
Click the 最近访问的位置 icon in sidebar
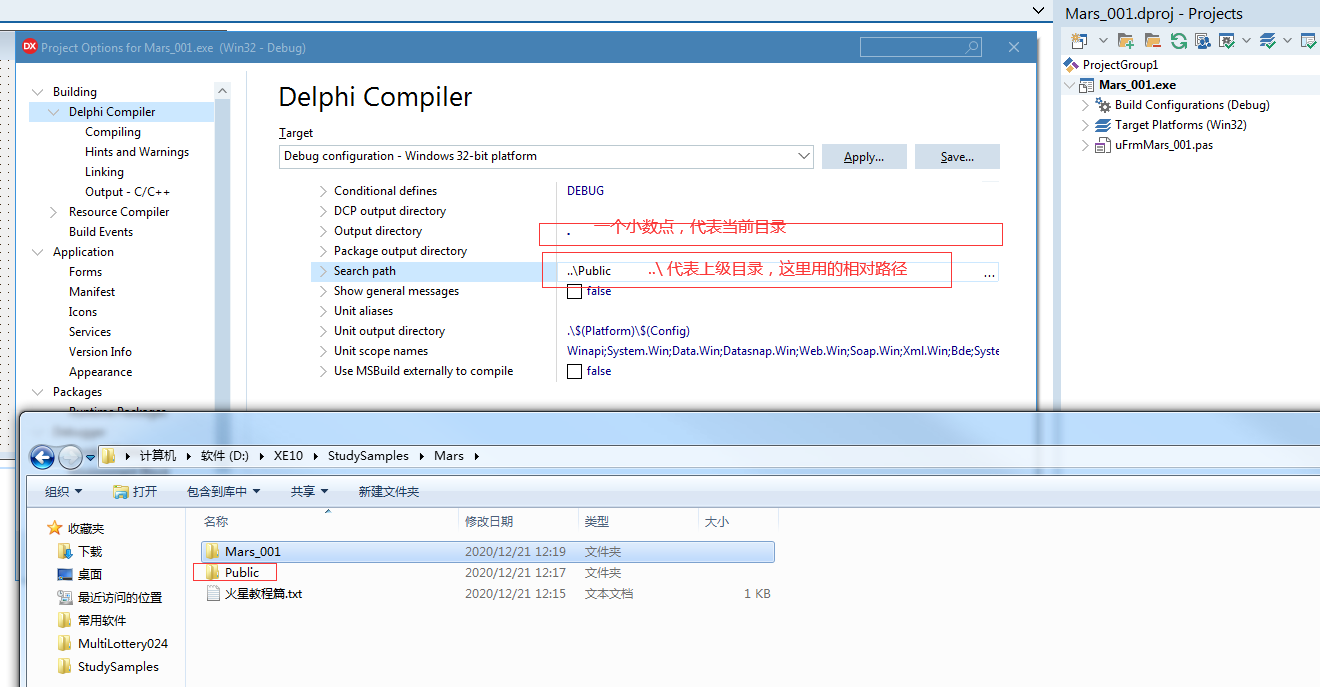[65, 597]
